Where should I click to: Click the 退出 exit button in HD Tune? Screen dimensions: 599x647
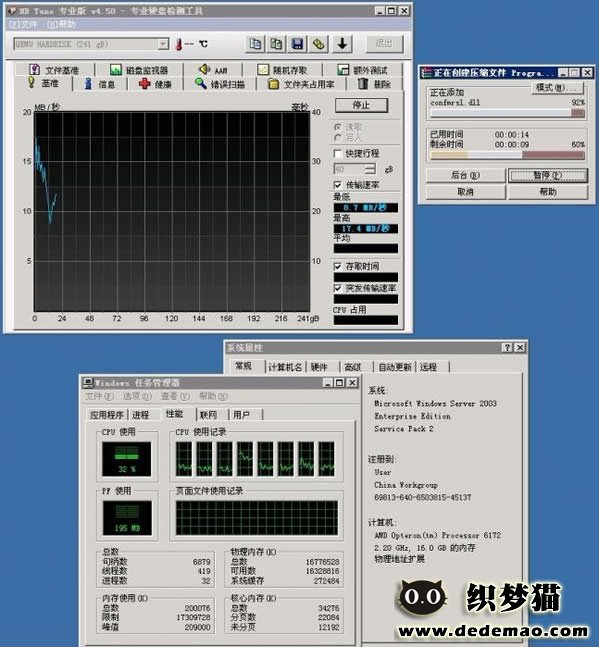point(384,44)
